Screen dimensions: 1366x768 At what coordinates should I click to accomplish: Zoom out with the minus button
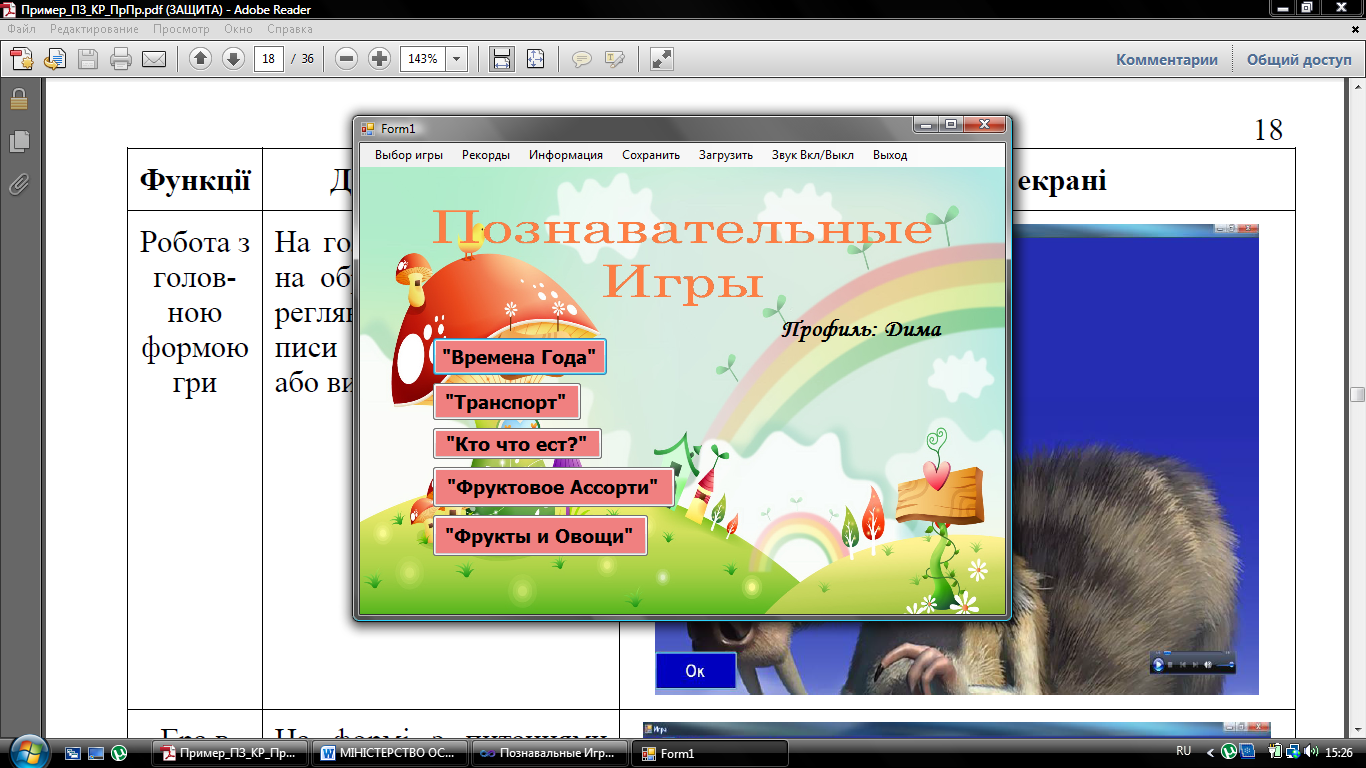(x=347, y=59)
